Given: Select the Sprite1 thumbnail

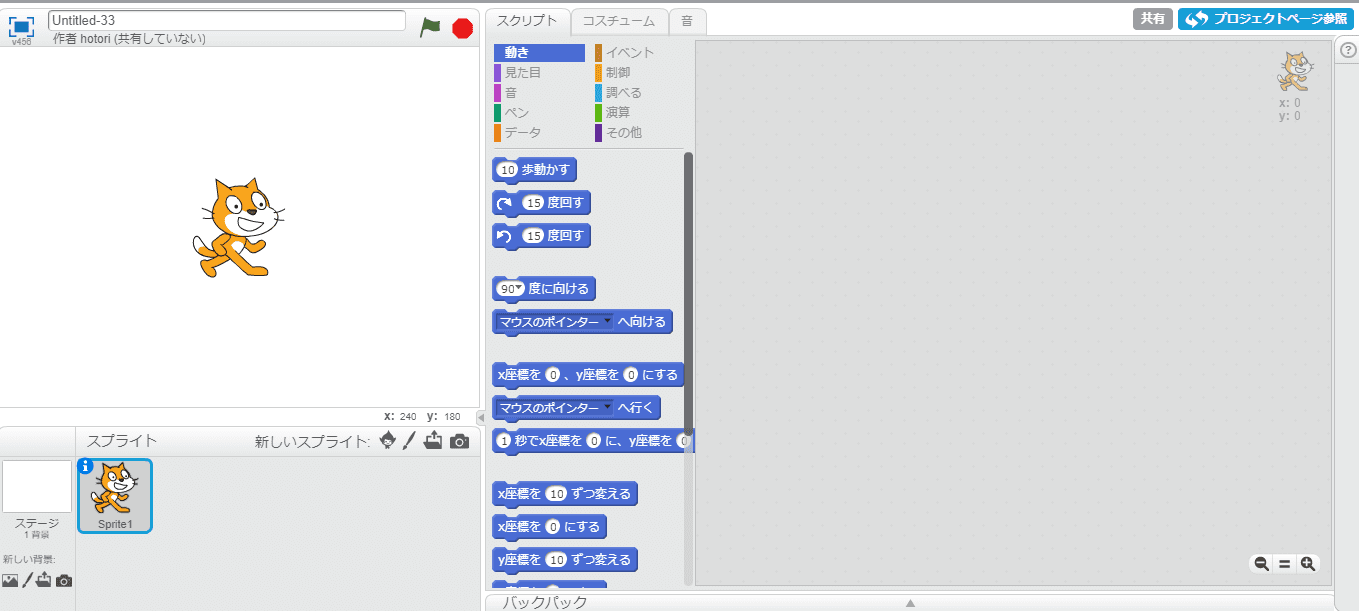Looking at the screenshot, I should pyautogui.click(x=115, y=496).
